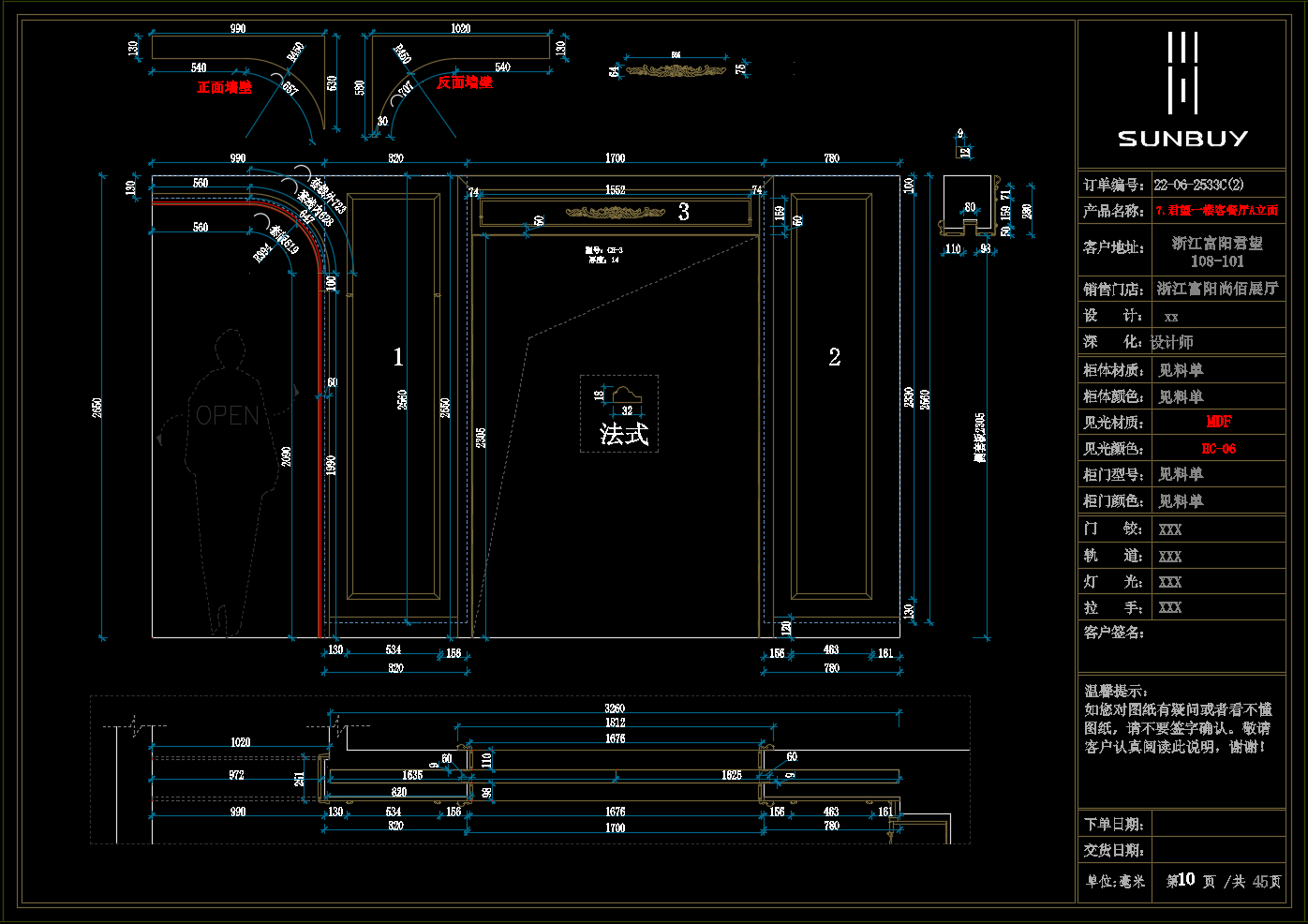Click the page number 10 in footer

pos(1185,880)
